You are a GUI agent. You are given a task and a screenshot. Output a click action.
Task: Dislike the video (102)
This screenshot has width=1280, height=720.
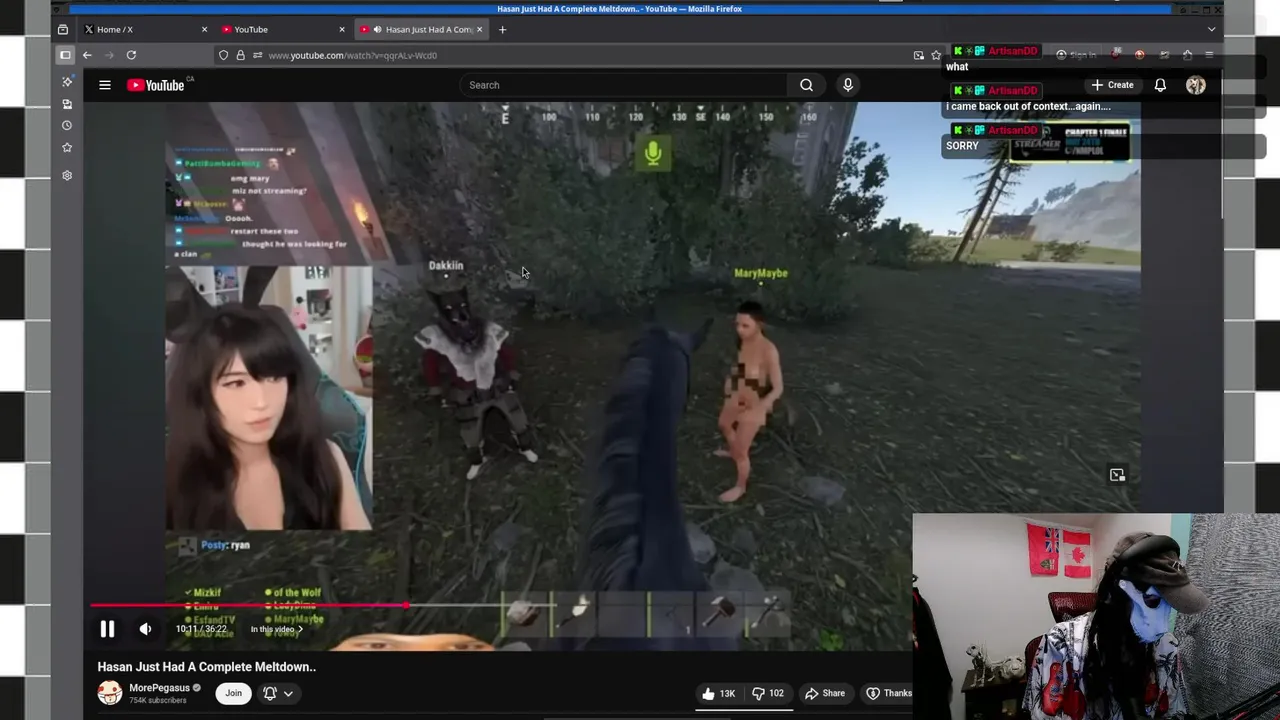point(768,693)
